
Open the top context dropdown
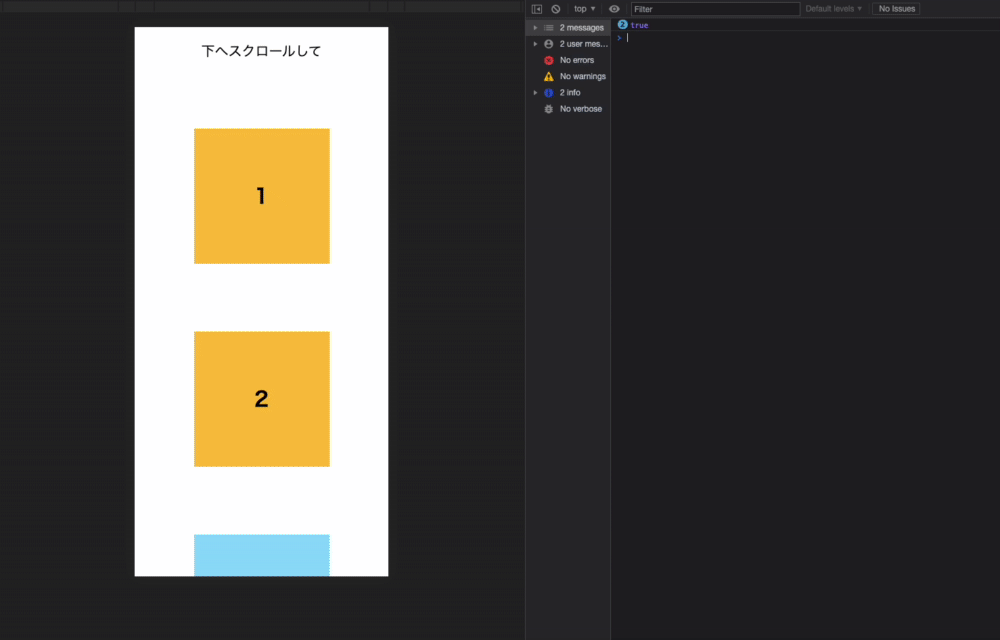tap(584, 9)
